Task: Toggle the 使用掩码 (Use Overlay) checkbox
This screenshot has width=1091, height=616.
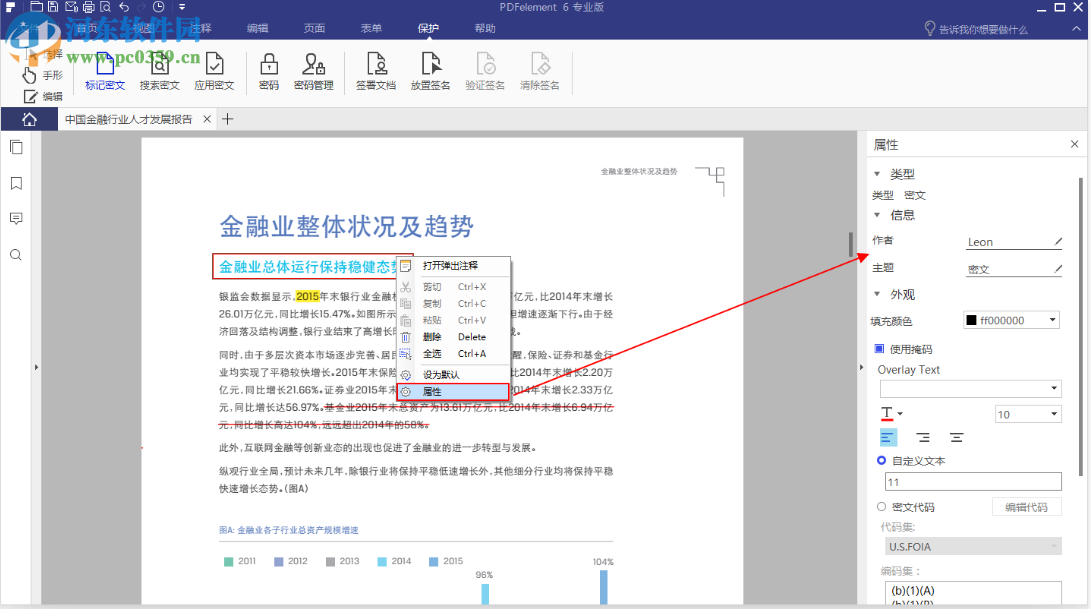Action: coord(877,347)
